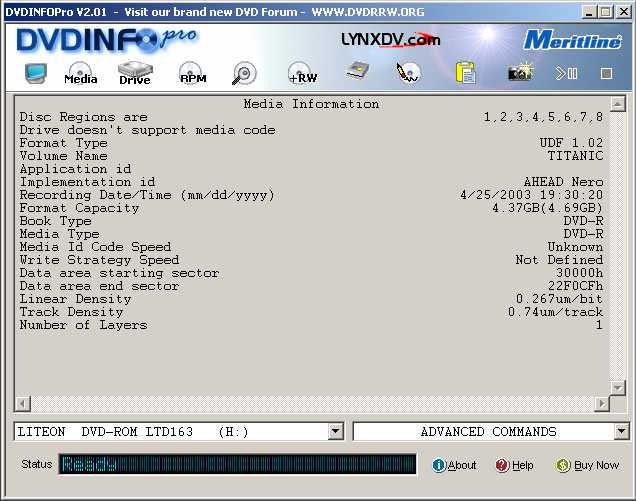Click the vertical scrollbar up arrow
This screenshot has width=636, height=501.
point(617,104)
